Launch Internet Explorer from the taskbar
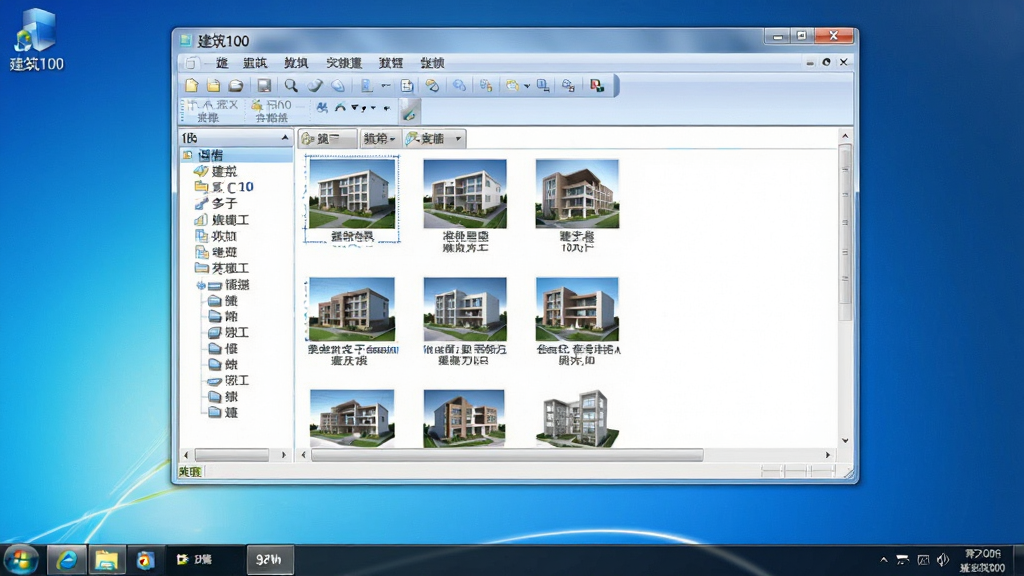 (x=67, y=560)
